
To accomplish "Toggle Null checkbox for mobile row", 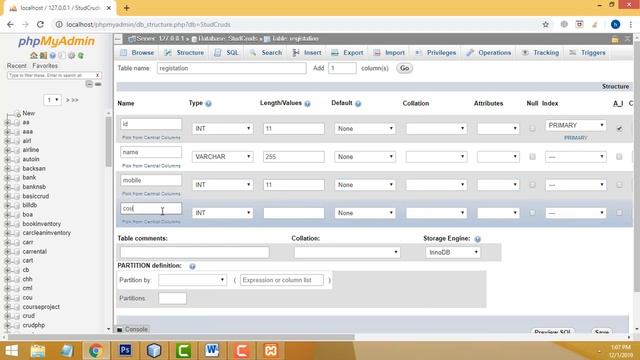I will (532, 185).
